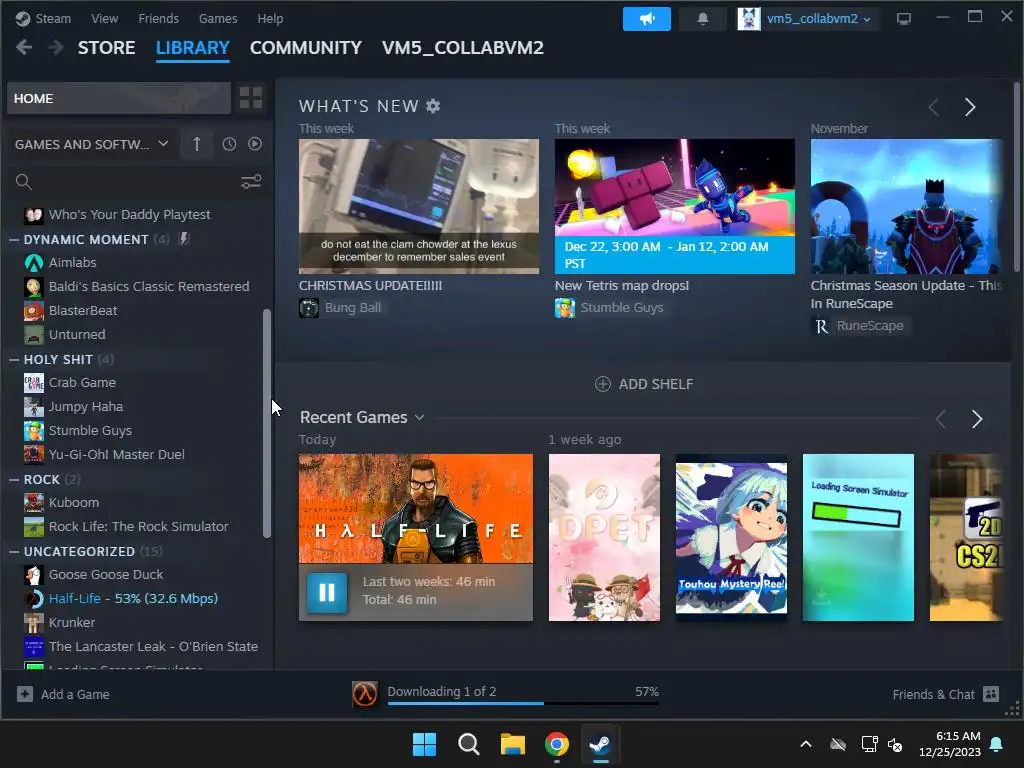Open the Games menu
1024x768 pixels.
point(218,18)
